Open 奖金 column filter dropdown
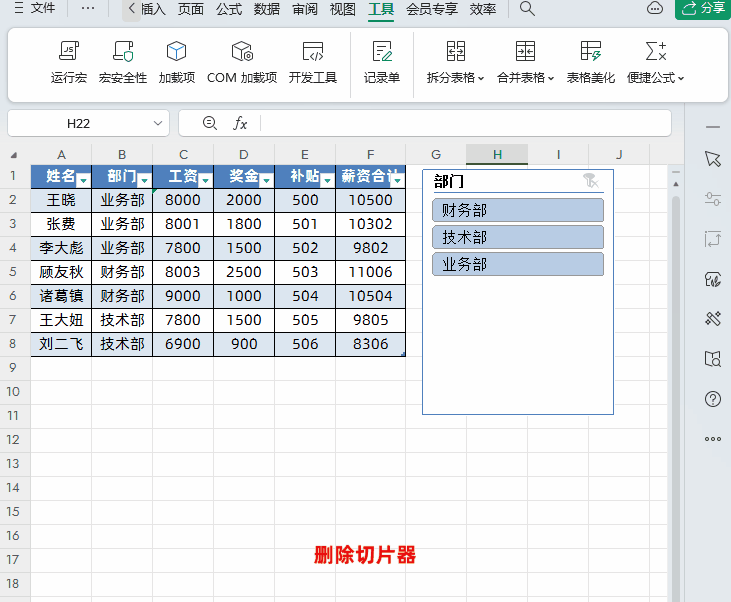Image resolution: width=731 pixels, height=602 pixels. click(x=266, y=180)
